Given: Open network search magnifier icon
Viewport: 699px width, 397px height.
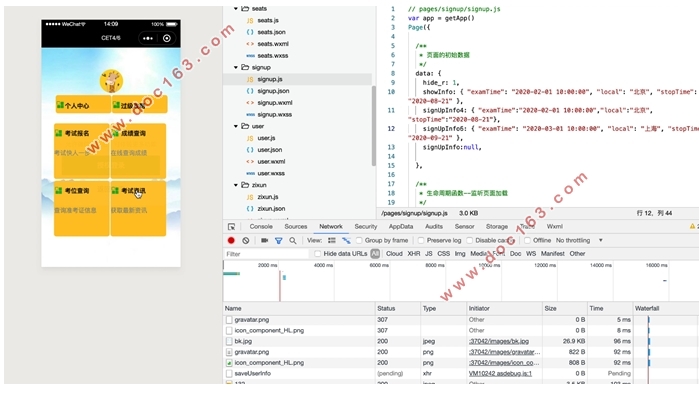Looking at the screenshot, I should click(x=292, y=241).
